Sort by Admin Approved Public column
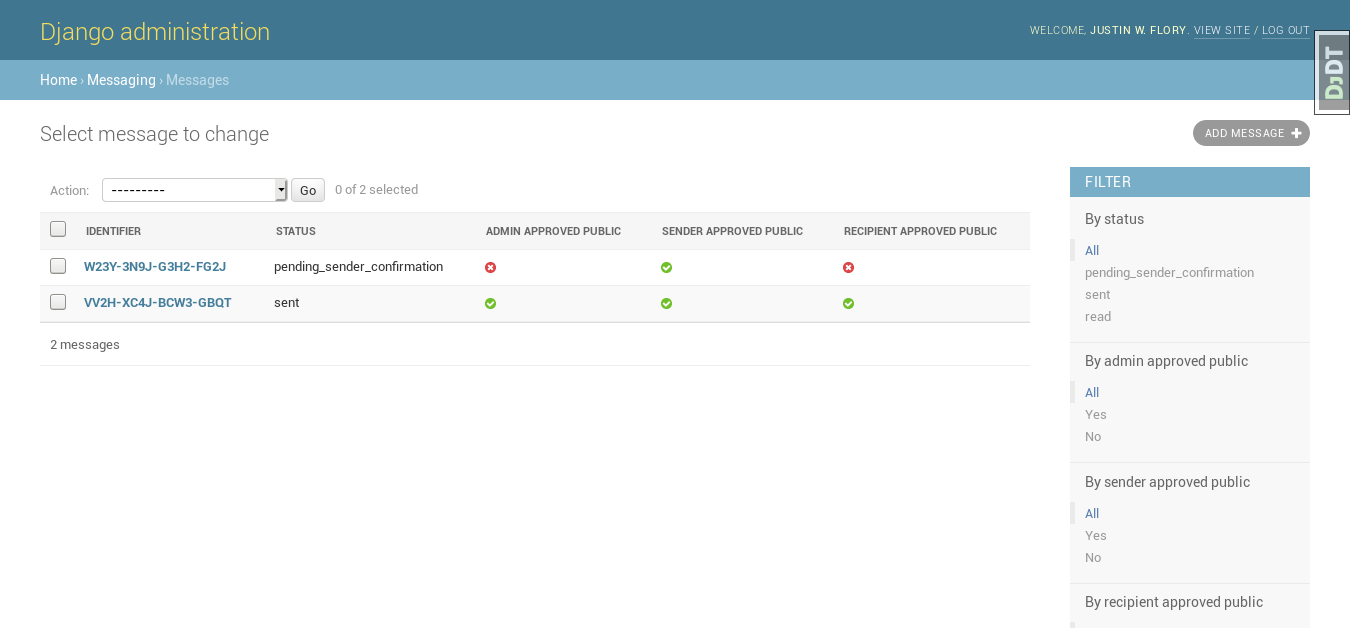The image size is (1350, 628). click(553, 231)
